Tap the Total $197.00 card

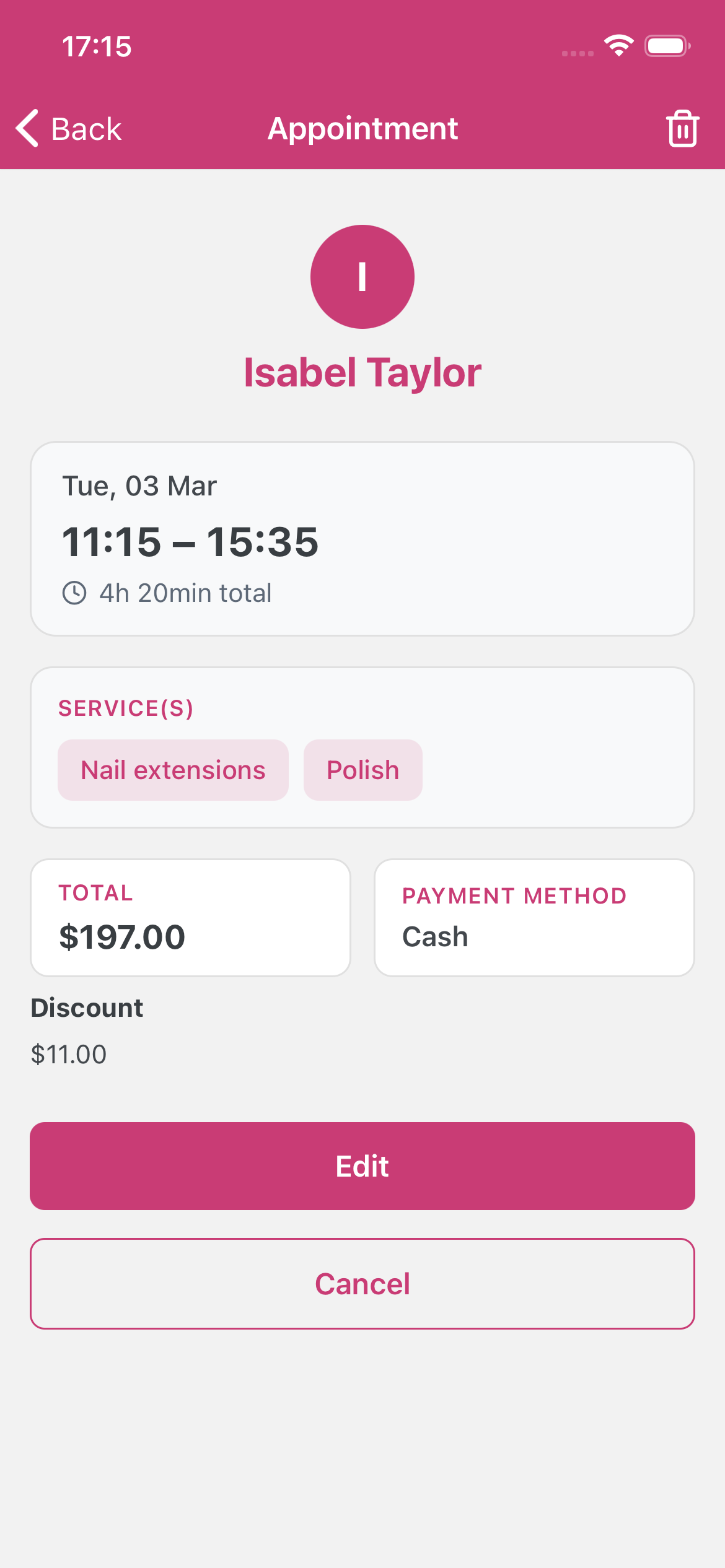point(191,917)
